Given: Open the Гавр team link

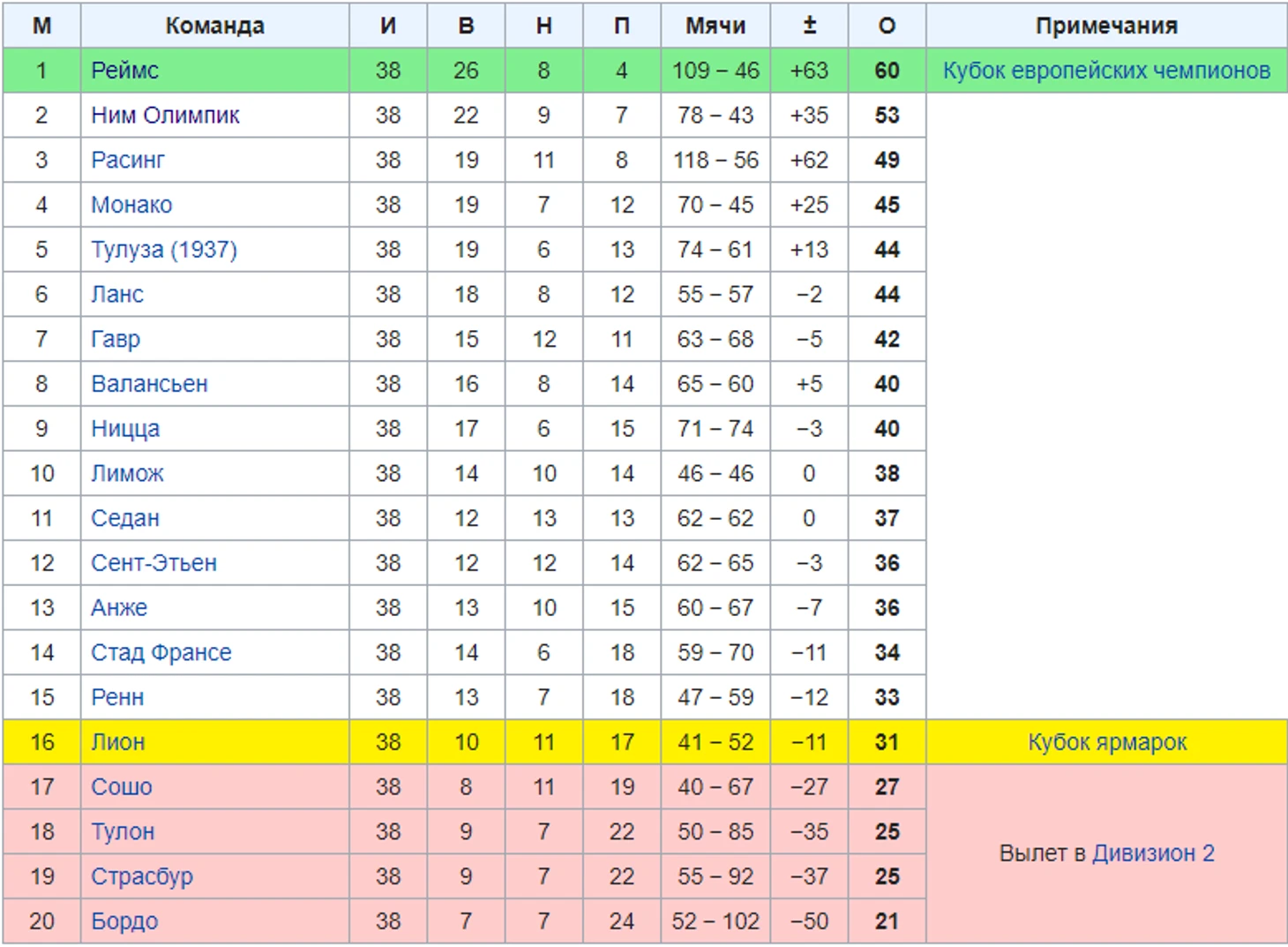Looking at the screenshot, I should pos(116,340).
